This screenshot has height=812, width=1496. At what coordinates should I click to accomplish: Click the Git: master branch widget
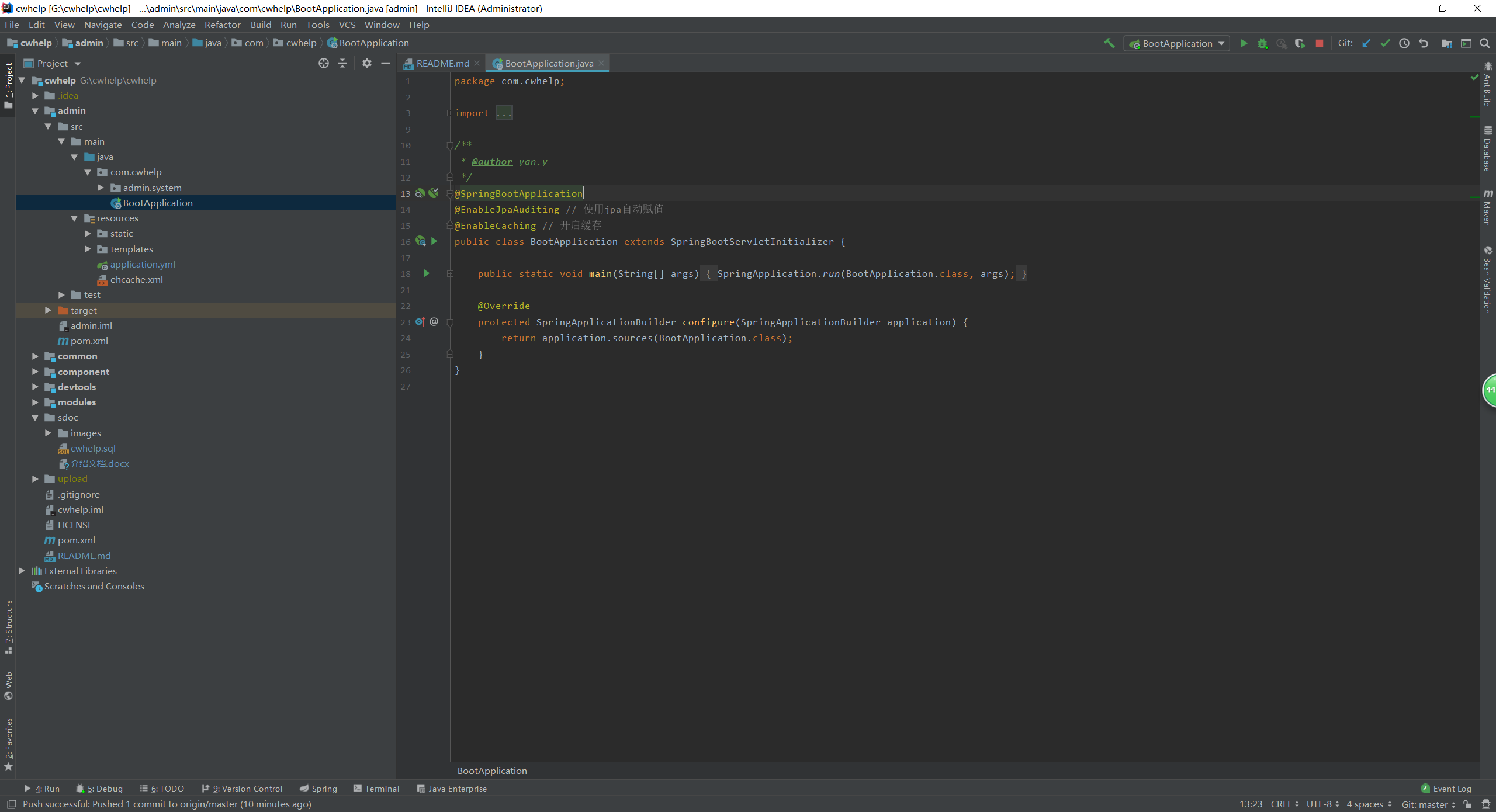tap(1428, 804)
